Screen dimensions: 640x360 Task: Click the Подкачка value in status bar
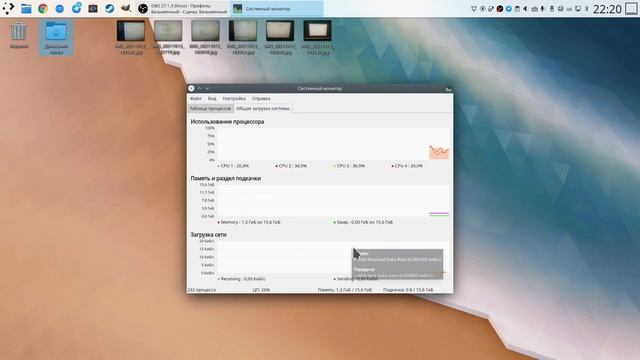(x=408, y=290)
